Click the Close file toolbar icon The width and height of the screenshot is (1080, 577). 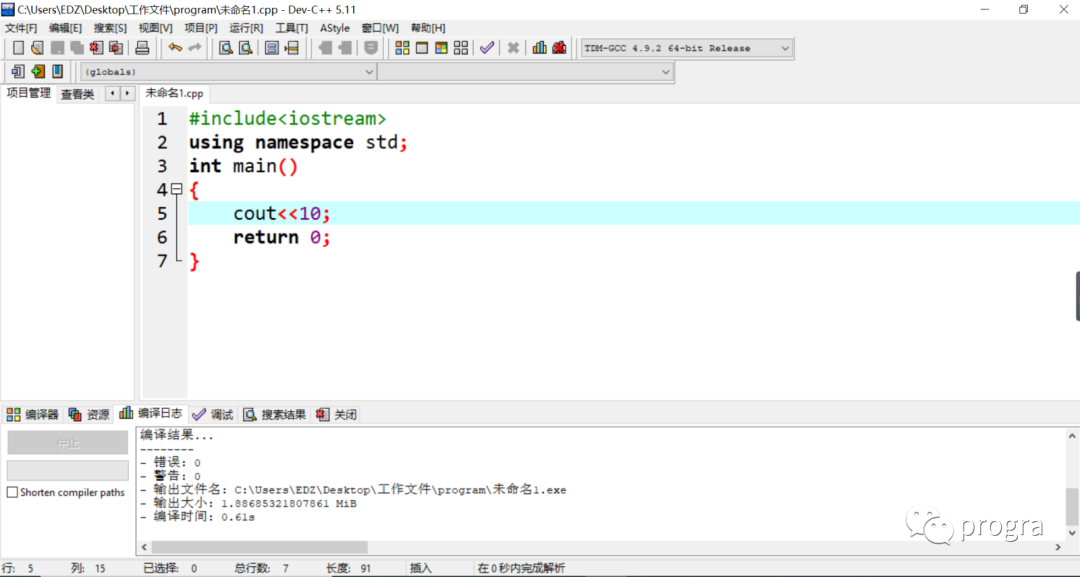click(x=96, y=48)
